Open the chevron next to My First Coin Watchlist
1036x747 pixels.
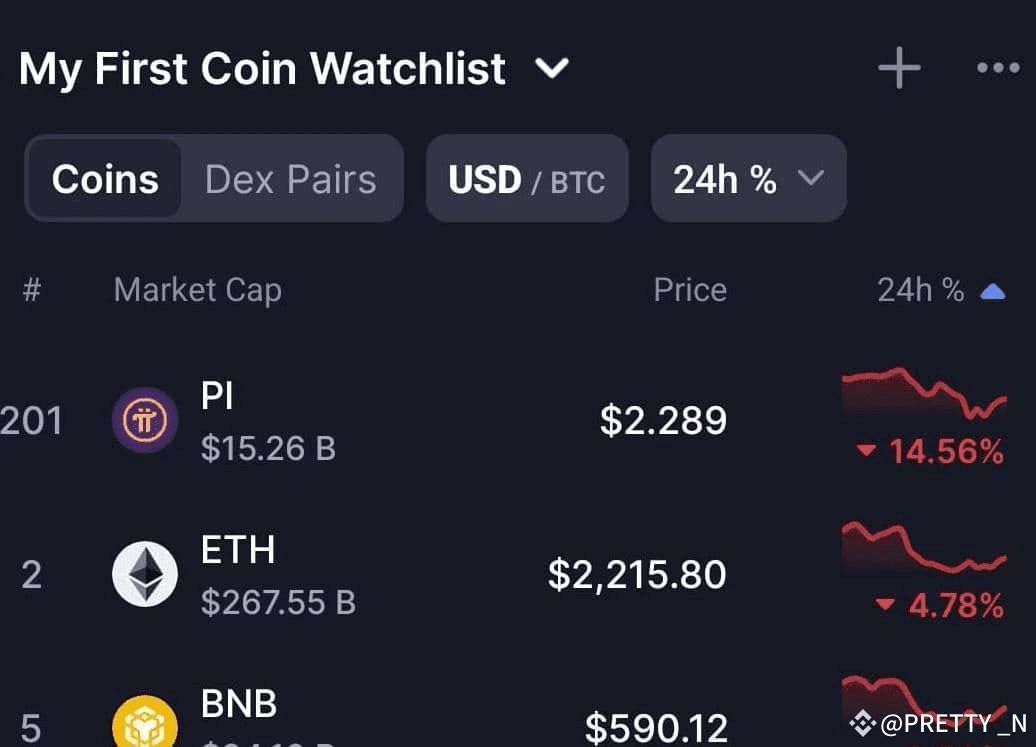tap(551, 68)
